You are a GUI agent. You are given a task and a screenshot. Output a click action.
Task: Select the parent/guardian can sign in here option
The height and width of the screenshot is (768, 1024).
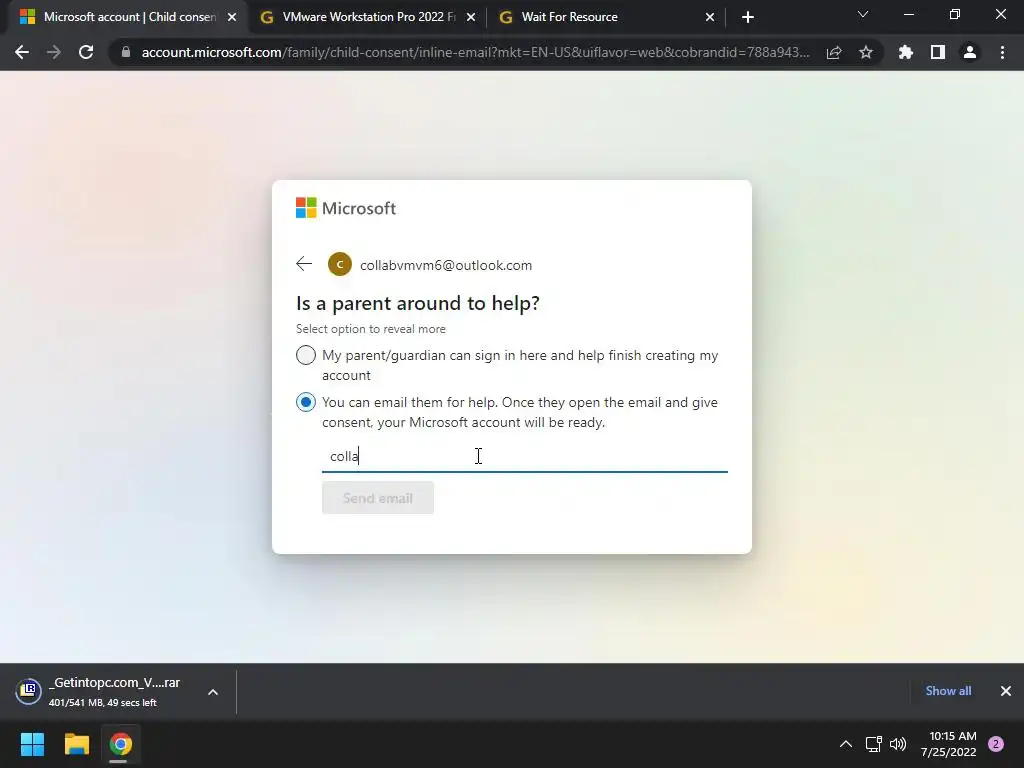point(306,355)
